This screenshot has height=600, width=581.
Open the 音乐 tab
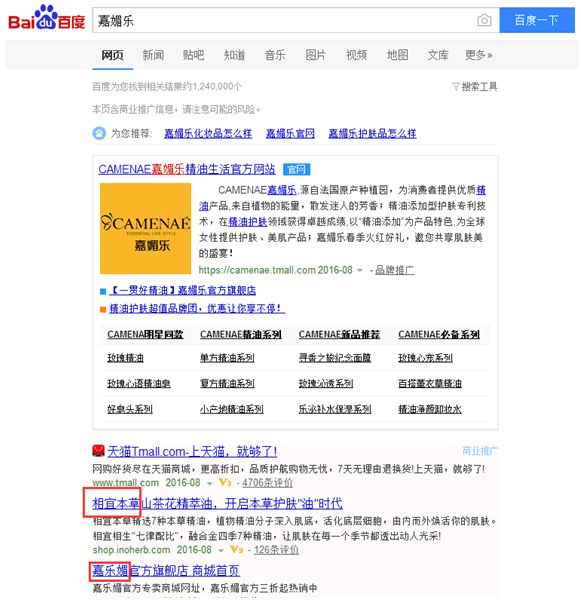pos(275,55)
